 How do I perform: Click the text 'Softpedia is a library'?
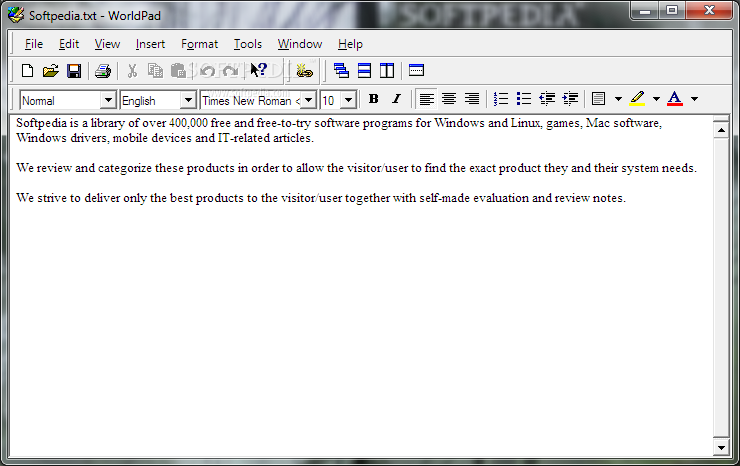tap(70, 123)
